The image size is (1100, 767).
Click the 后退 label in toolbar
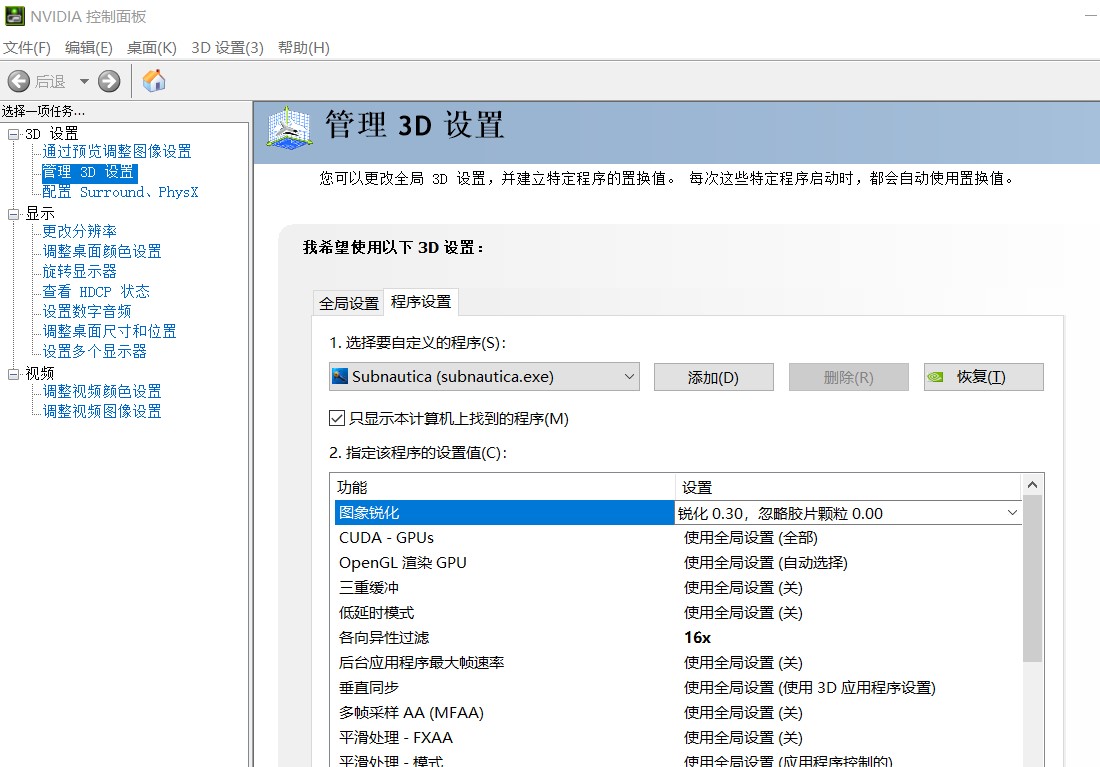[51, 81]
